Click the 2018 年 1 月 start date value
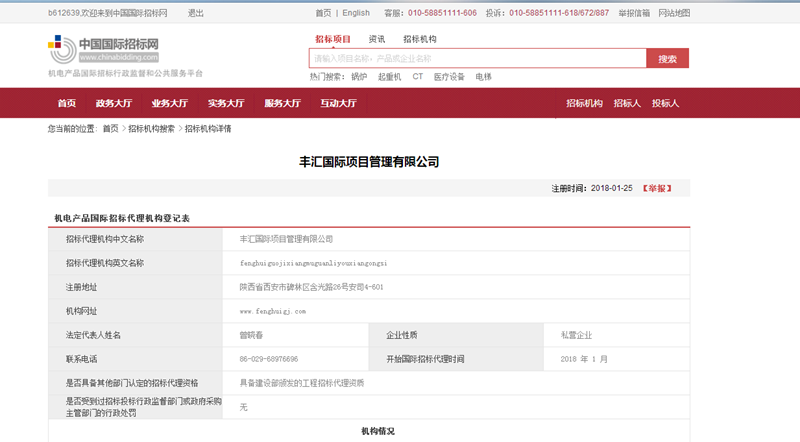This screenshot has height=442, width=800. pos(584,359)
